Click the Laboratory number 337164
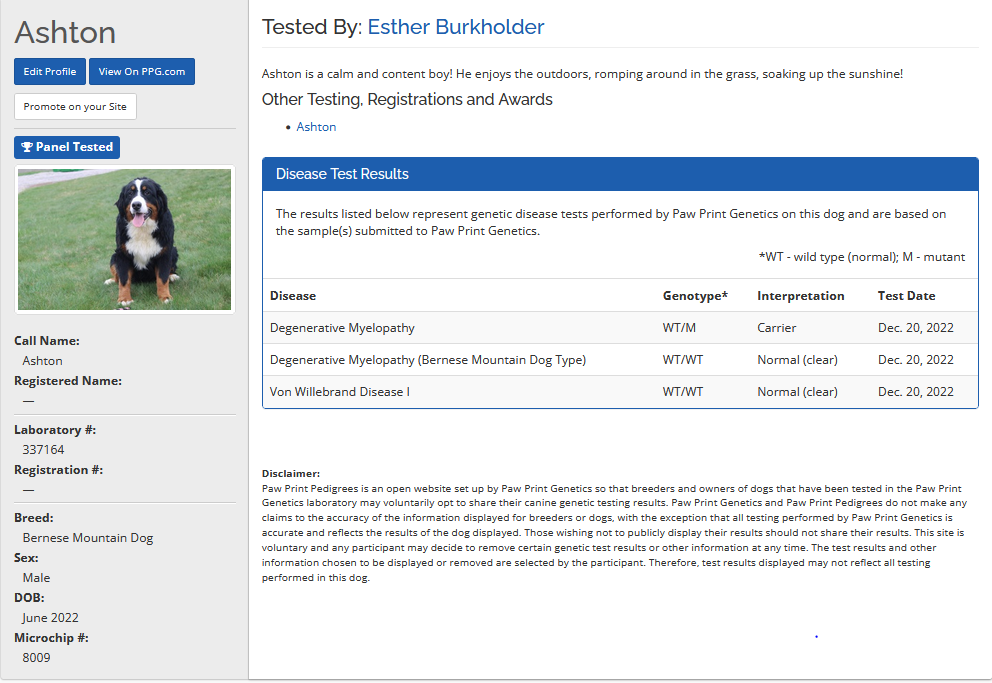This screenshot has height=683, width=992. tap(43, 450)
